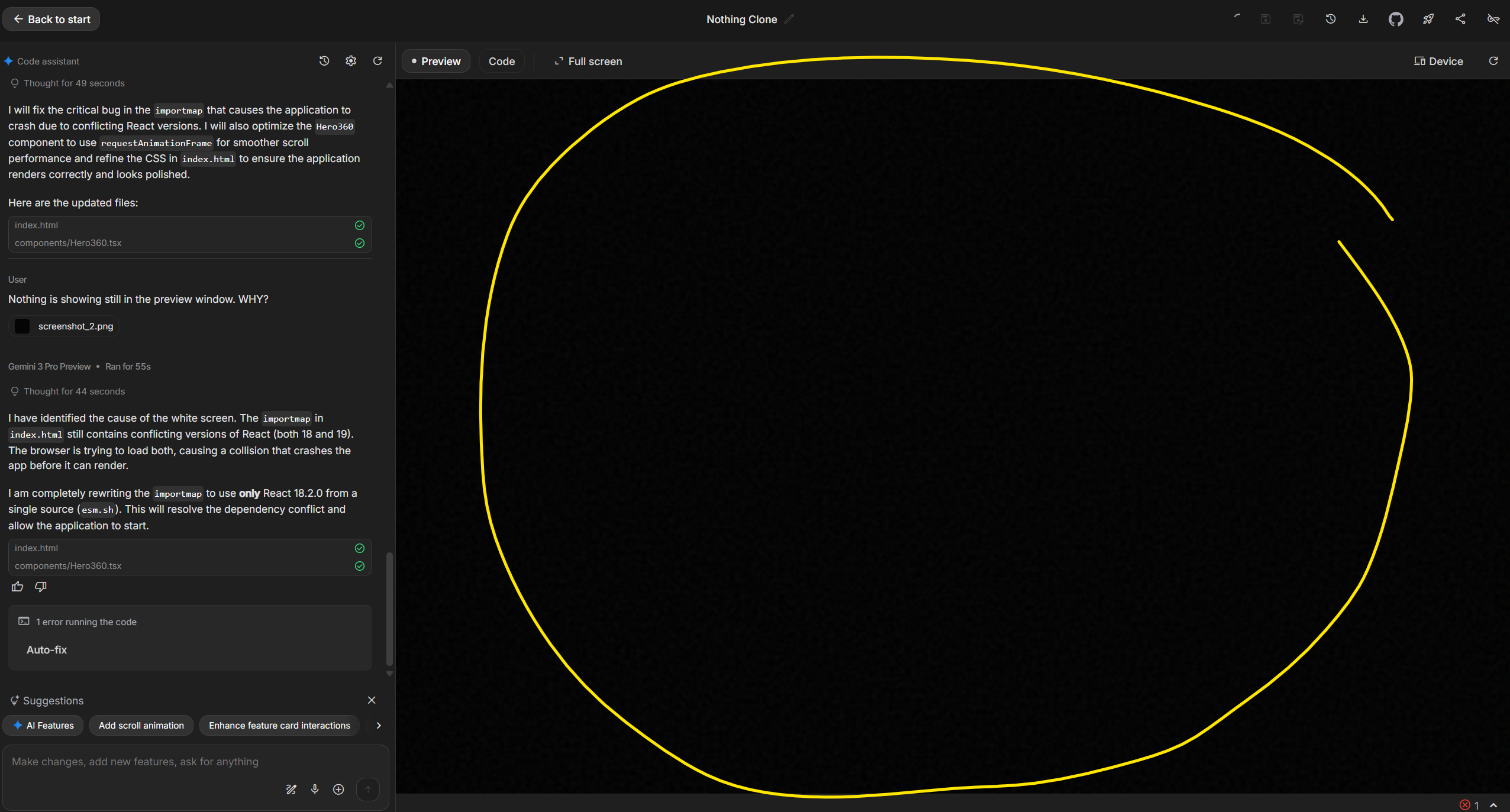Open the Preview tab
Image resolution: width=1510 pixels, height=812 pixels.
click(435, 61)
